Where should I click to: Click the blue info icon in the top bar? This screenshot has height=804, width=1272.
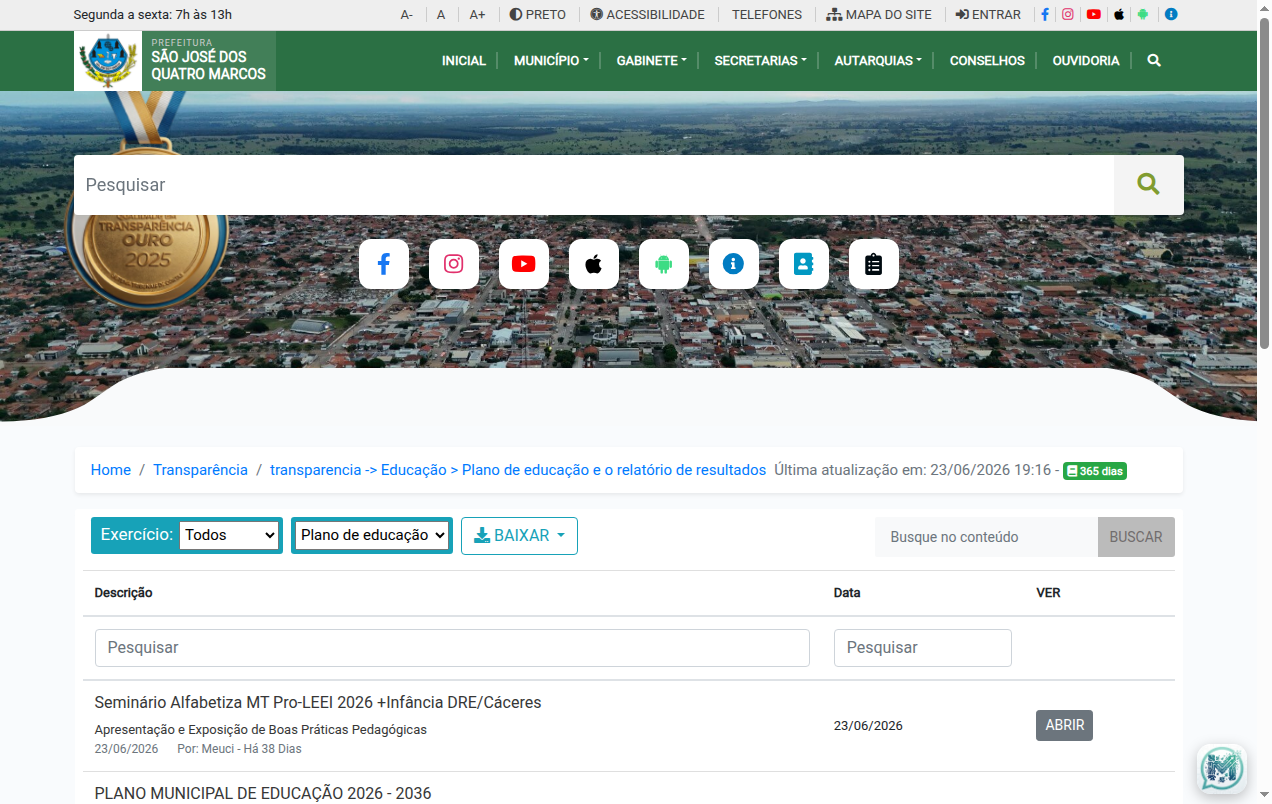(x=1171, y=15)
